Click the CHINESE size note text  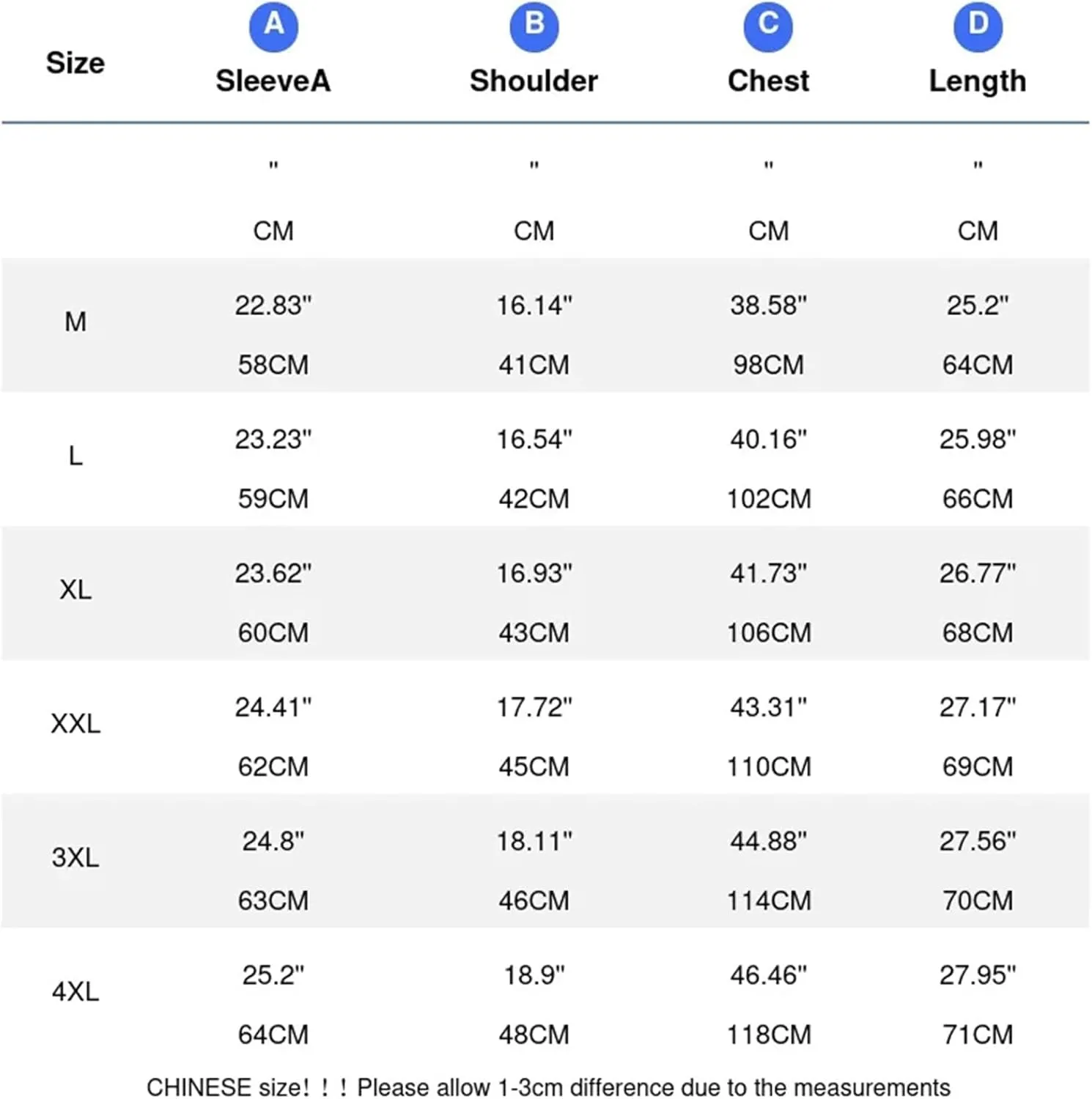click(x=548, y=1087)
